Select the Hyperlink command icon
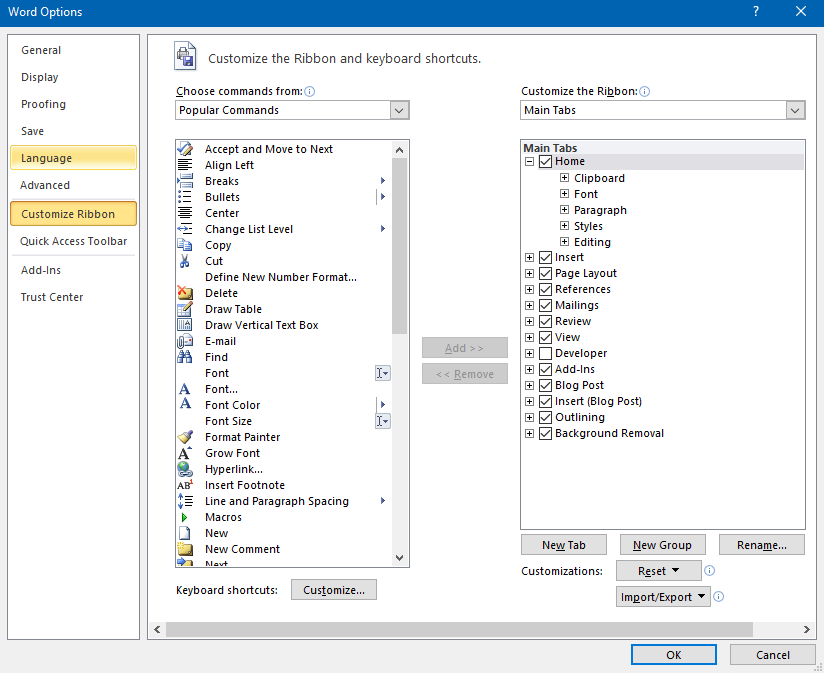The height and width of the screenshot is (673, 824). pos(185,469)
